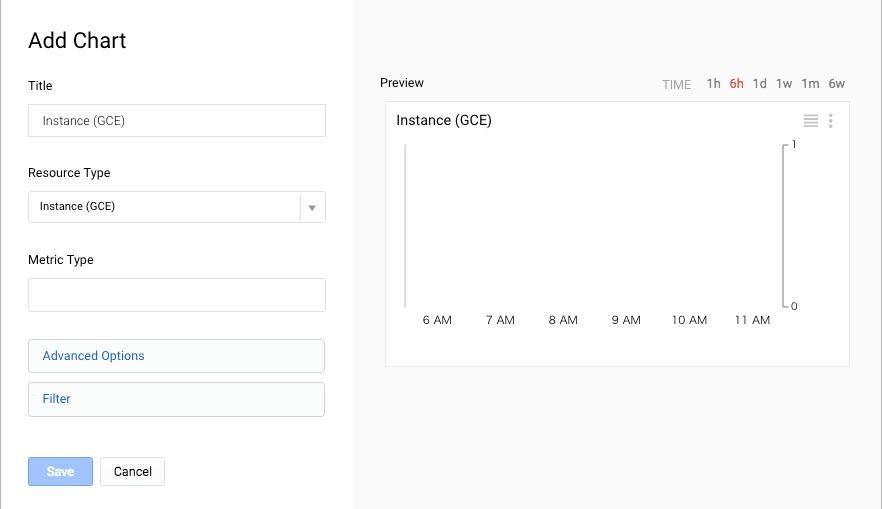Click the 9 AM axis label
Image resolution: width=882 pixels, height=509 pixels.
626,320
